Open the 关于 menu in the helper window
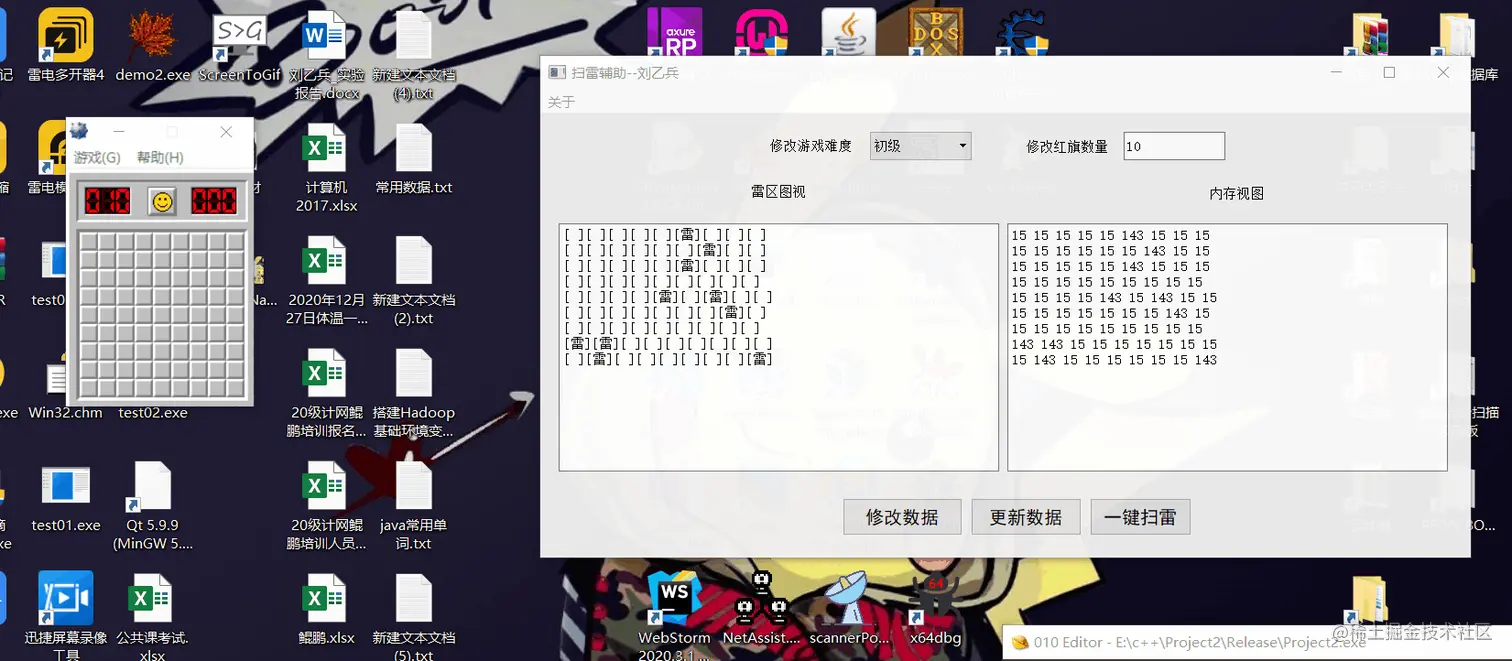This screenshot has height=661, width=1512. pos(560,101)
